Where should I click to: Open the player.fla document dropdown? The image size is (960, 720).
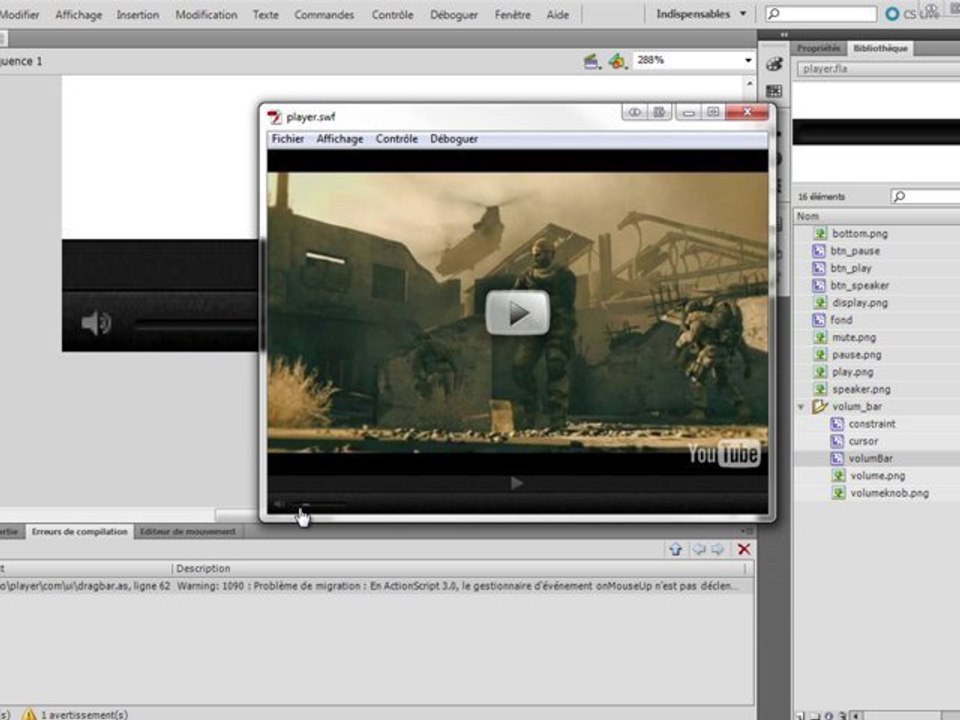click(x=878, y=69)
